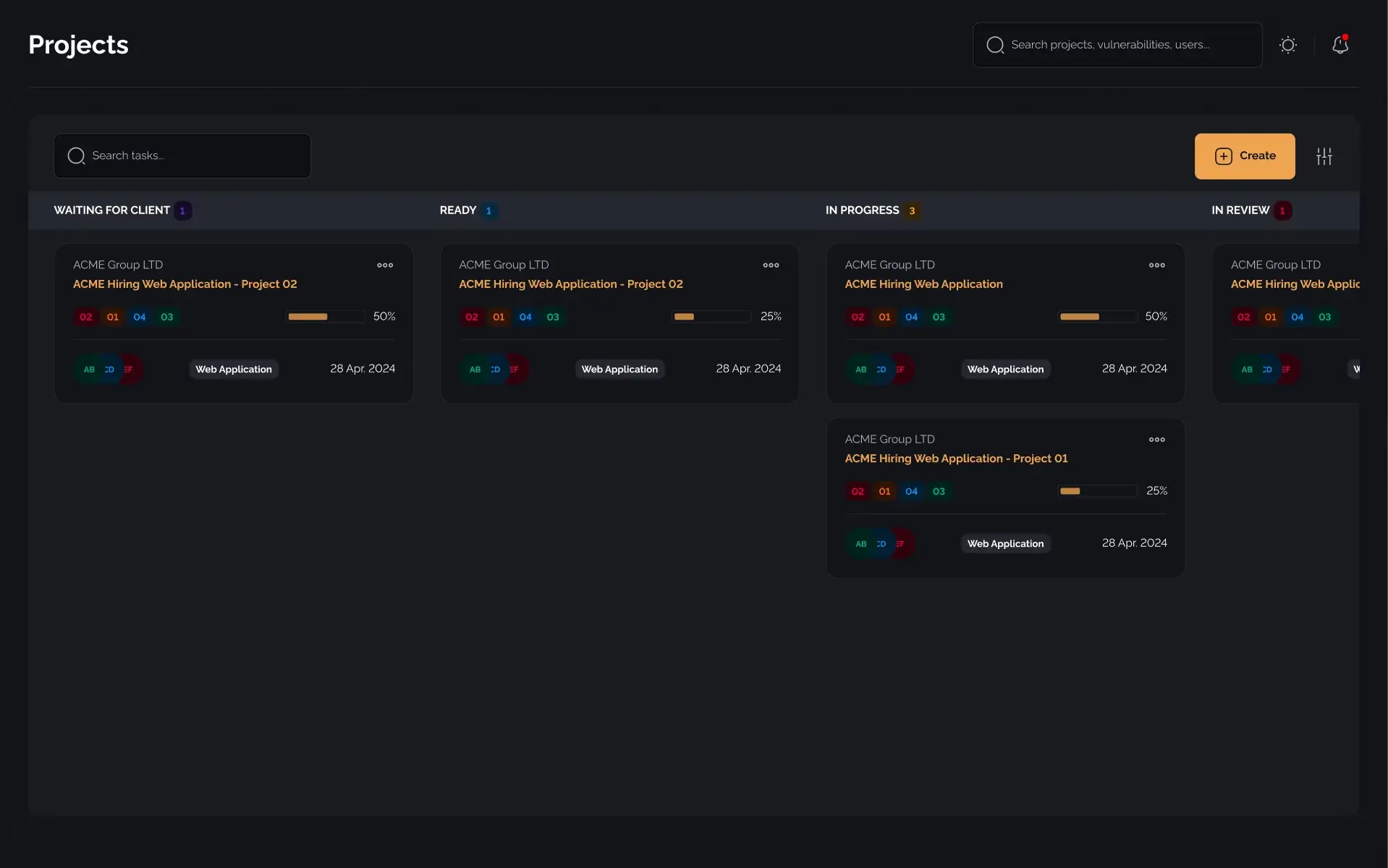The width and height of the screenshot is (1388, 868).
Task: Open ACME Hiring Web Application - Project 02 title
Action: tap(185, 284)
